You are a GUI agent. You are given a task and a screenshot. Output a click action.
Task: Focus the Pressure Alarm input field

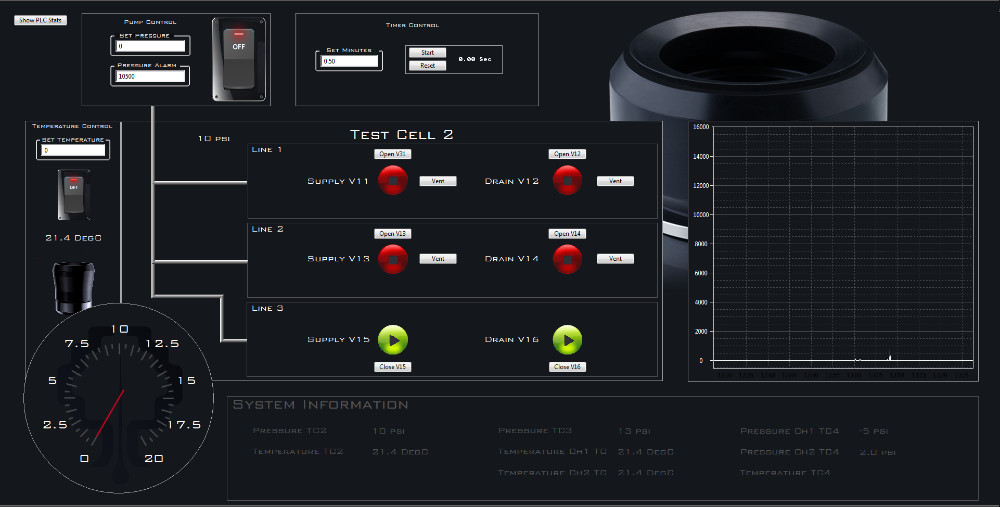coord(151,76)
